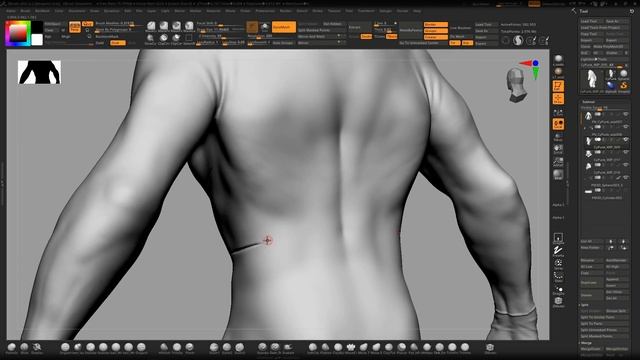Toggle the large orange Edit mode button
640x360 pixels.
(x=75, y=27)
